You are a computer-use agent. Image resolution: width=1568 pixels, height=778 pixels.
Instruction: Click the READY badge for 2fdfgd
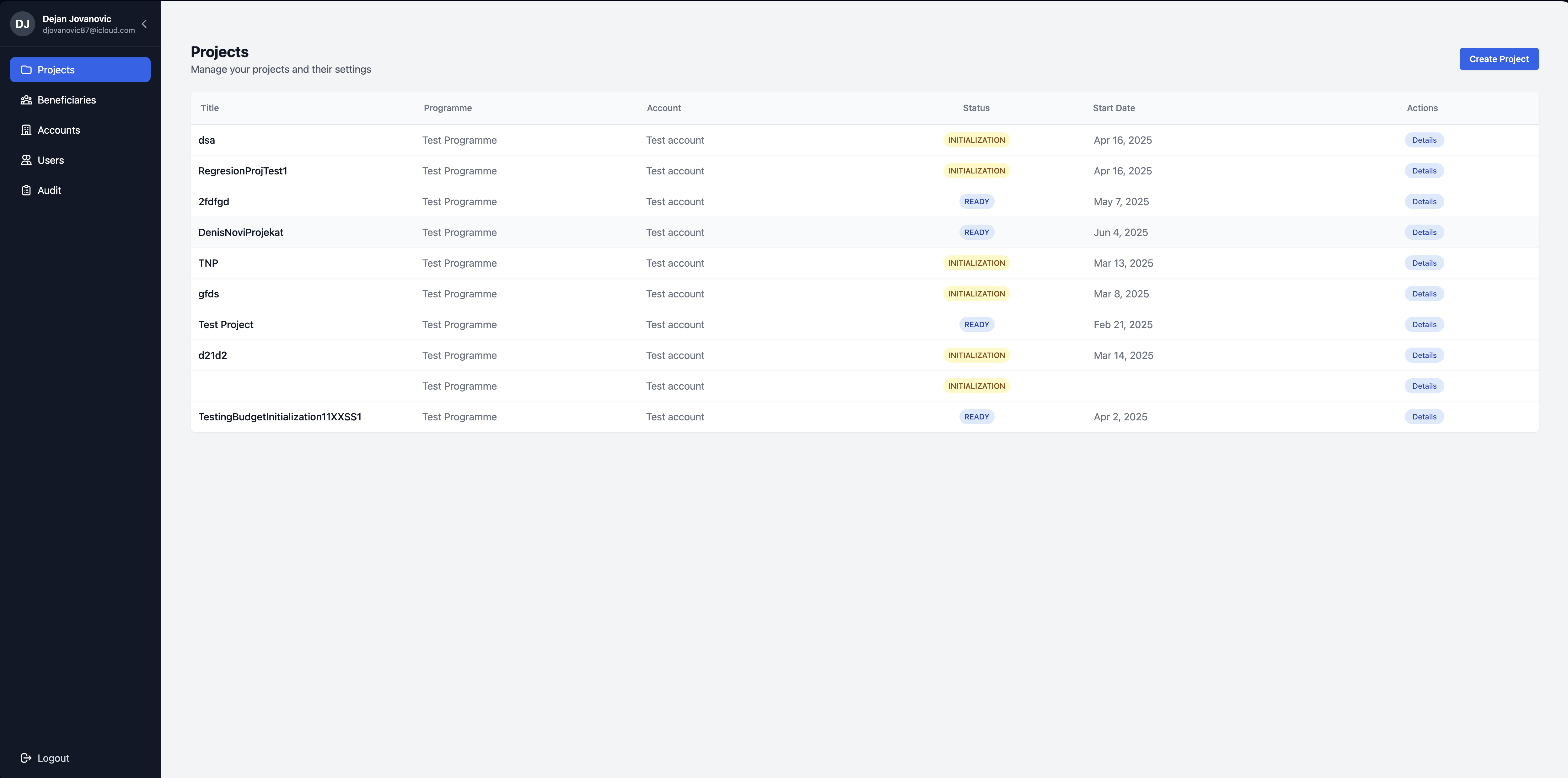(976, 201)
